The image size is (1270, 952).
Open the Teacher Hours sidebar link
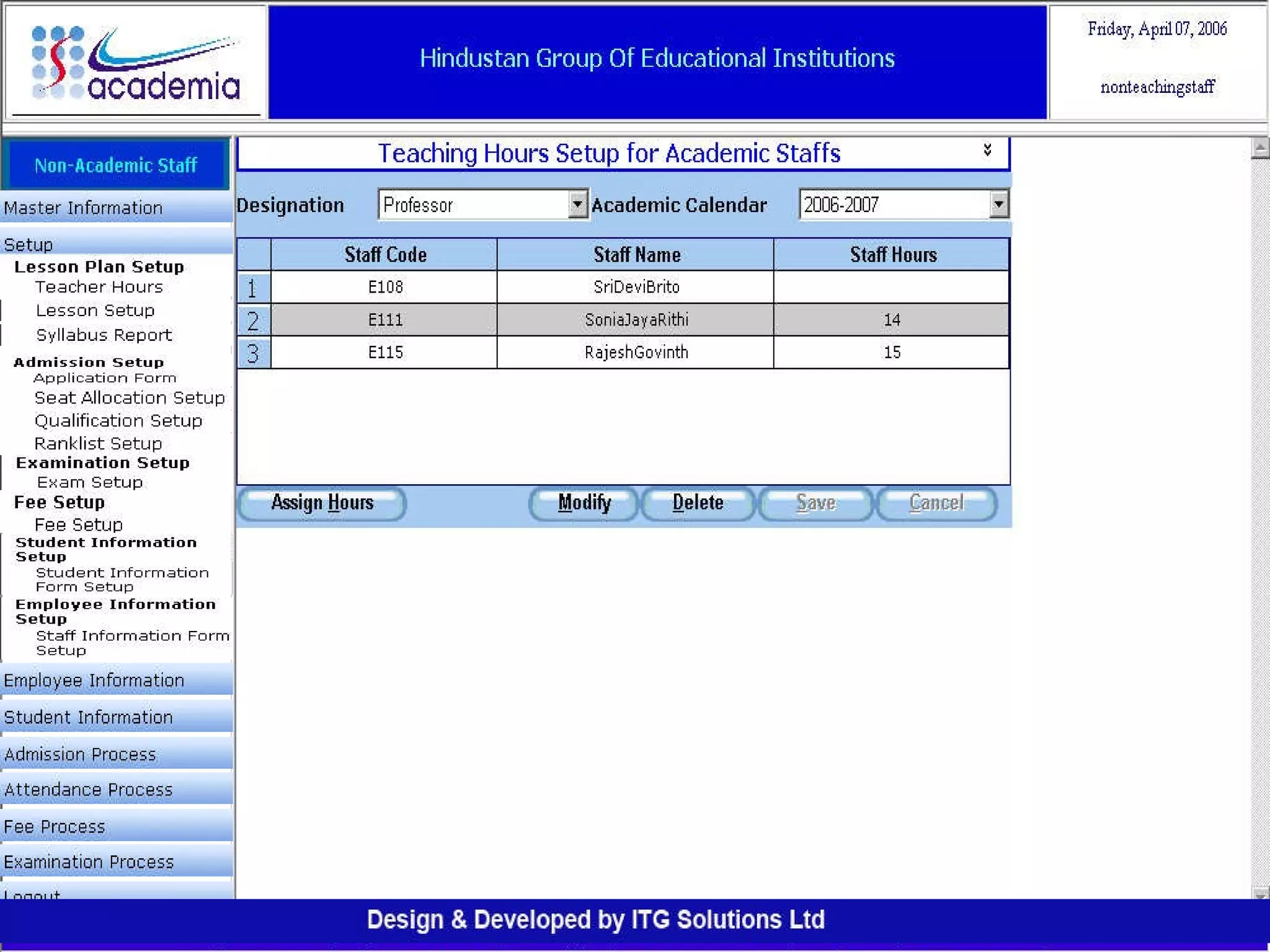99,287
